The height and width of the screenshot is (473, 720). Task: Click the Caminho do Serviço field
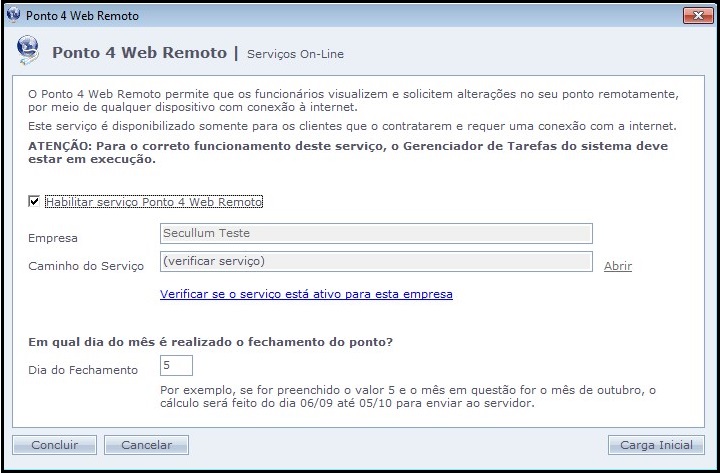tap(376, 261)
